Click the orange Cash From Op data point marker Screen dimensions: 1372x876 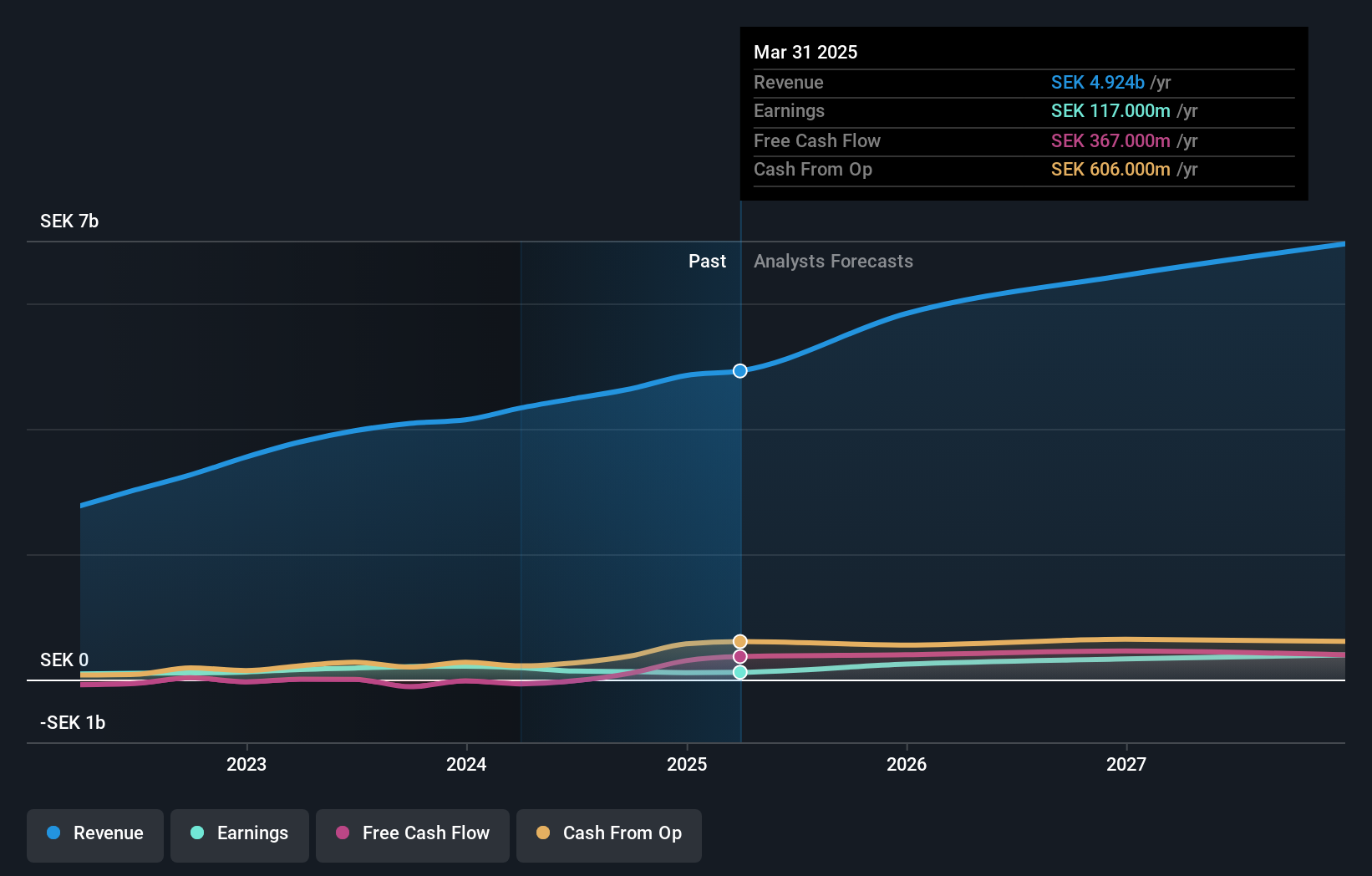(x=740, y=642)
